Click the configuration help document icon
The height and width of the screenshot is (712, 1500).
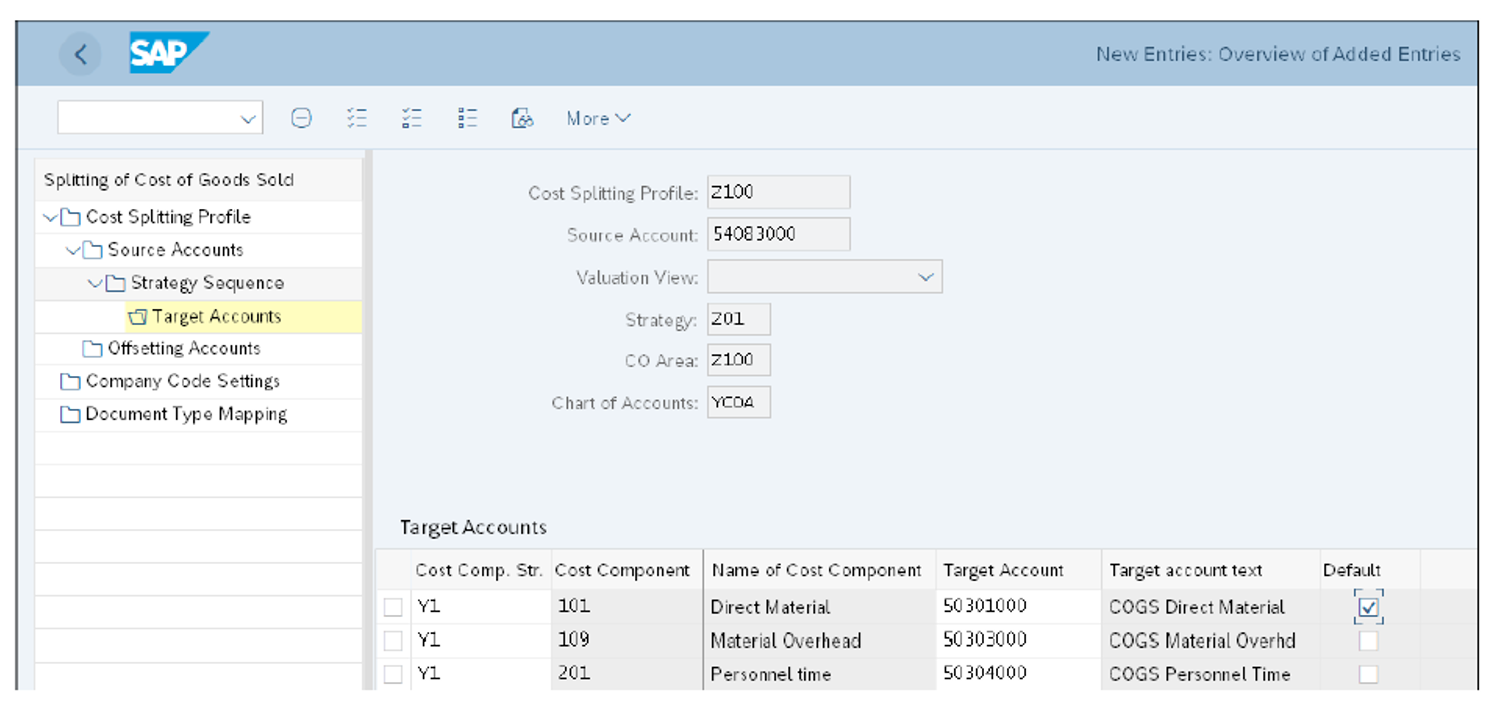522,118
